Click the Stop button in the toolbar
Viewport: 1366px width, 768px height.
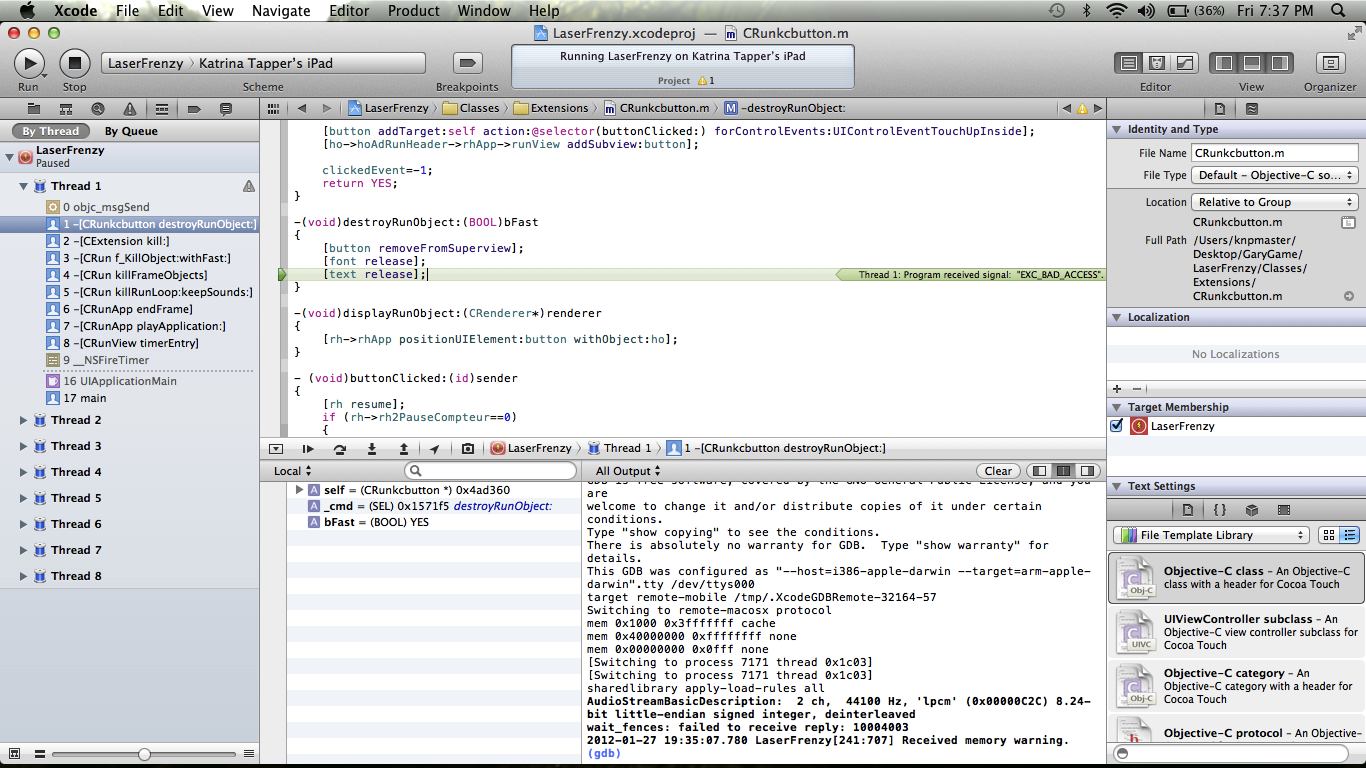click(x=74, y=63)
